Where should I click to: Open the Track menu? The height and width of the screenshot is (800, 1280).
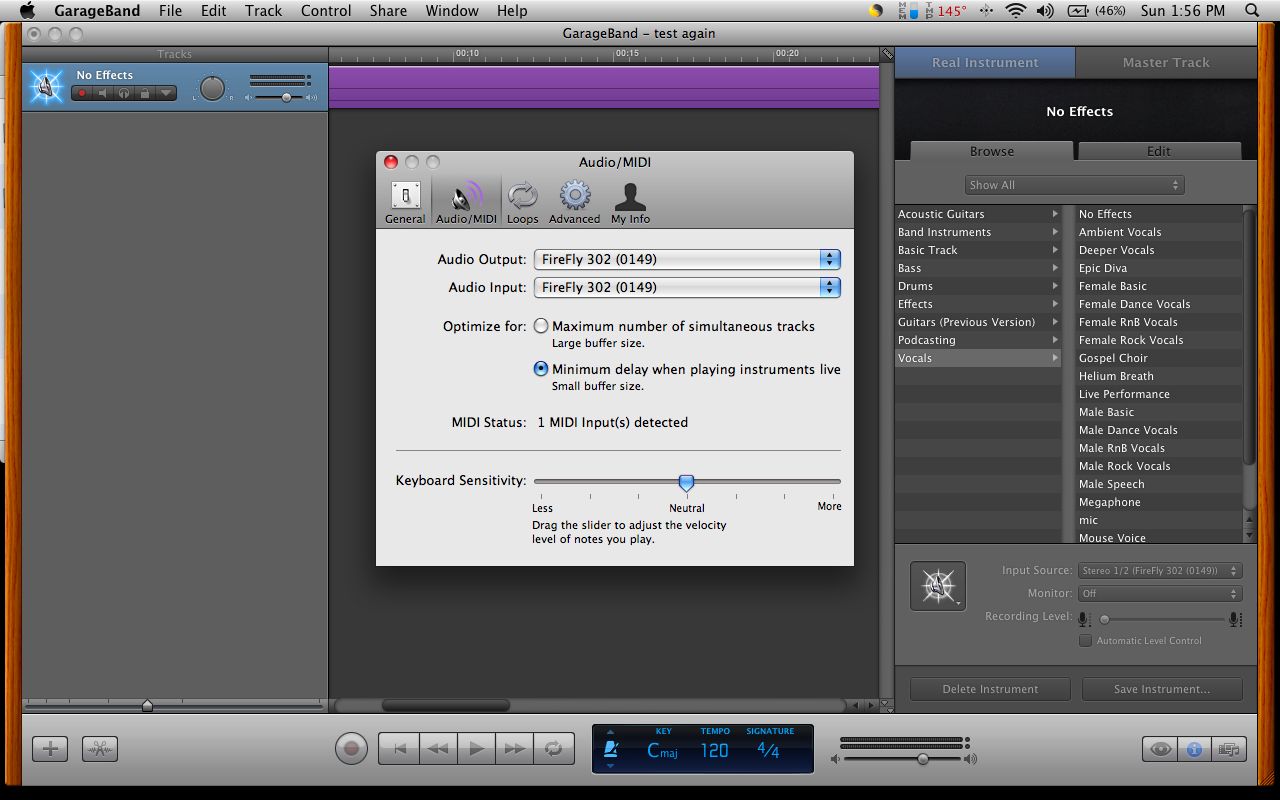pyautogui.click(x=263, y=11)
